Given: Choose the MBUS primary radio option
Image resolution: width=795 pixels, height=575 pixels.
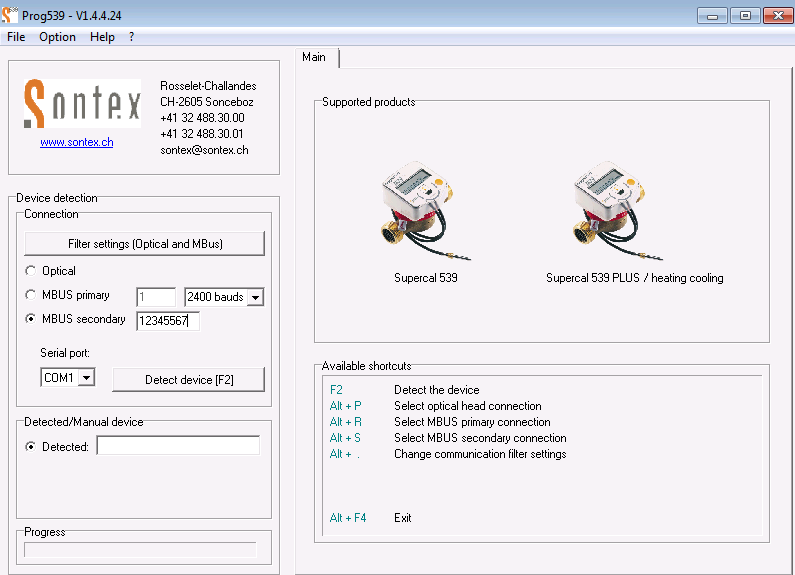Looking at the screenshot, I should [x=31, y=296].
